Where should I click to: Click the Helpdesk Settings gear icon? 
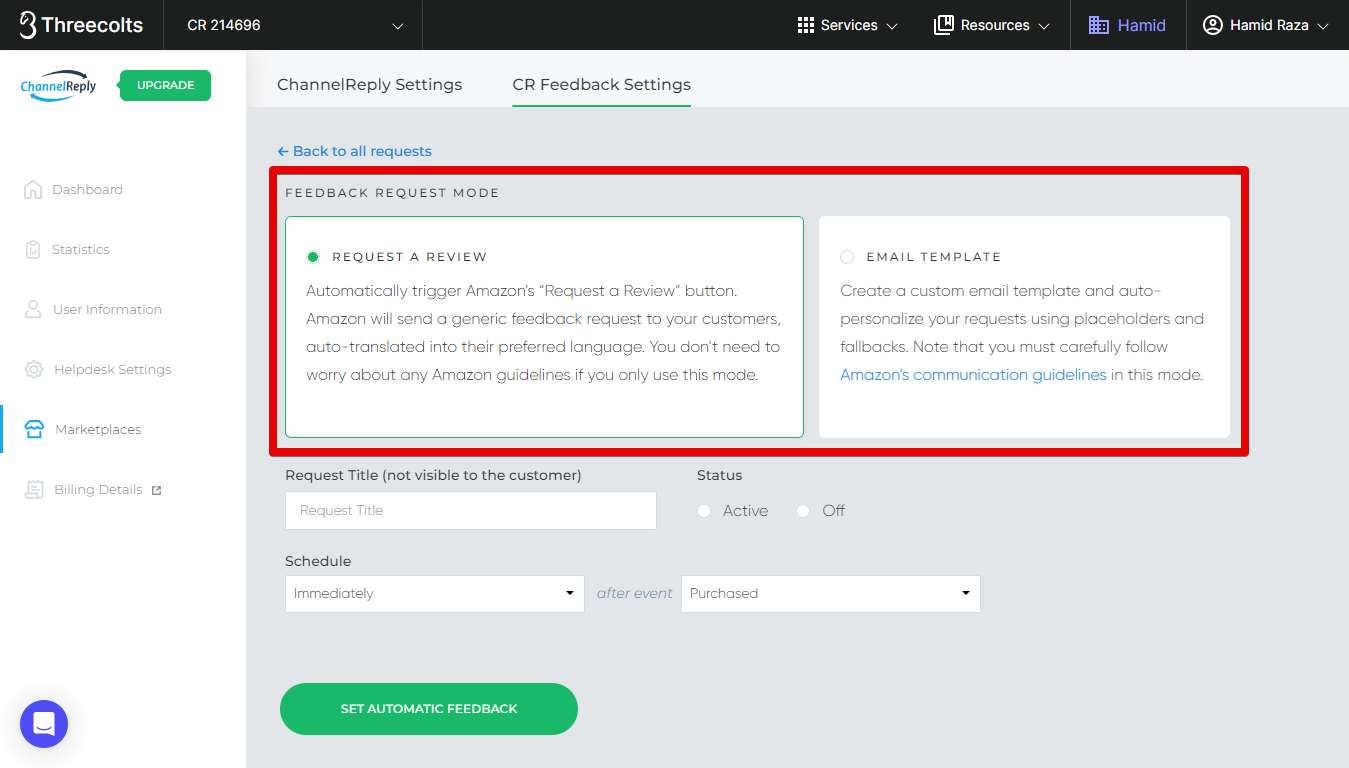click(34, 369)
